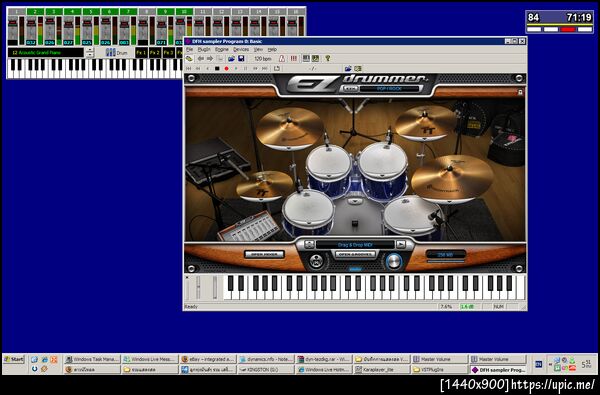Click the Windows Start button
This screenshot has height=395, width=600.
click(x=14, y=359)
